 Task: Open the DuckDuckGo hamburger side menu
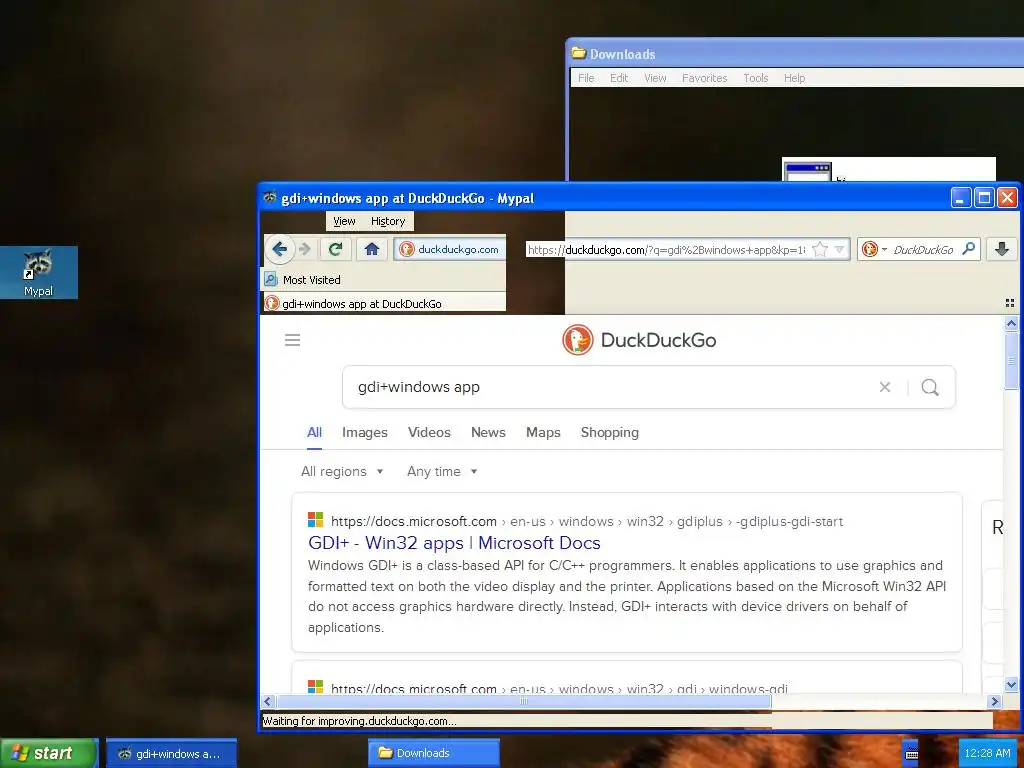pyautogui.click(x=293, y=340)
